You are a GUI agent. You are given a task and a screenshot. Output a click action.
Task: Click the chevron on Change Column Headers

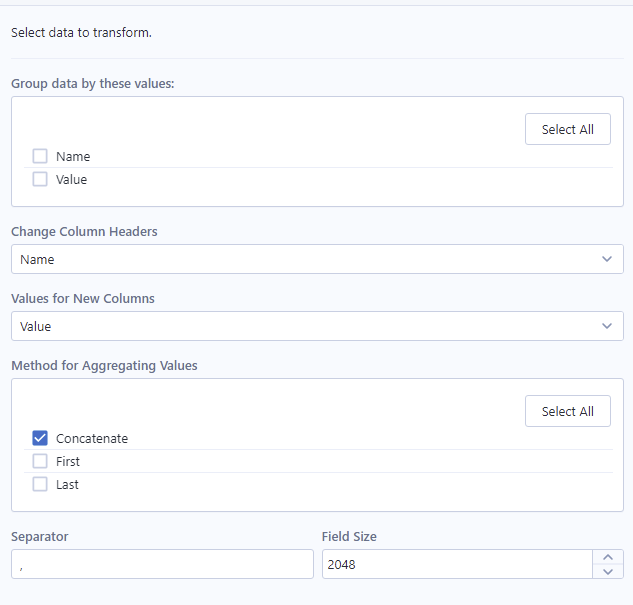click(607, 259)
